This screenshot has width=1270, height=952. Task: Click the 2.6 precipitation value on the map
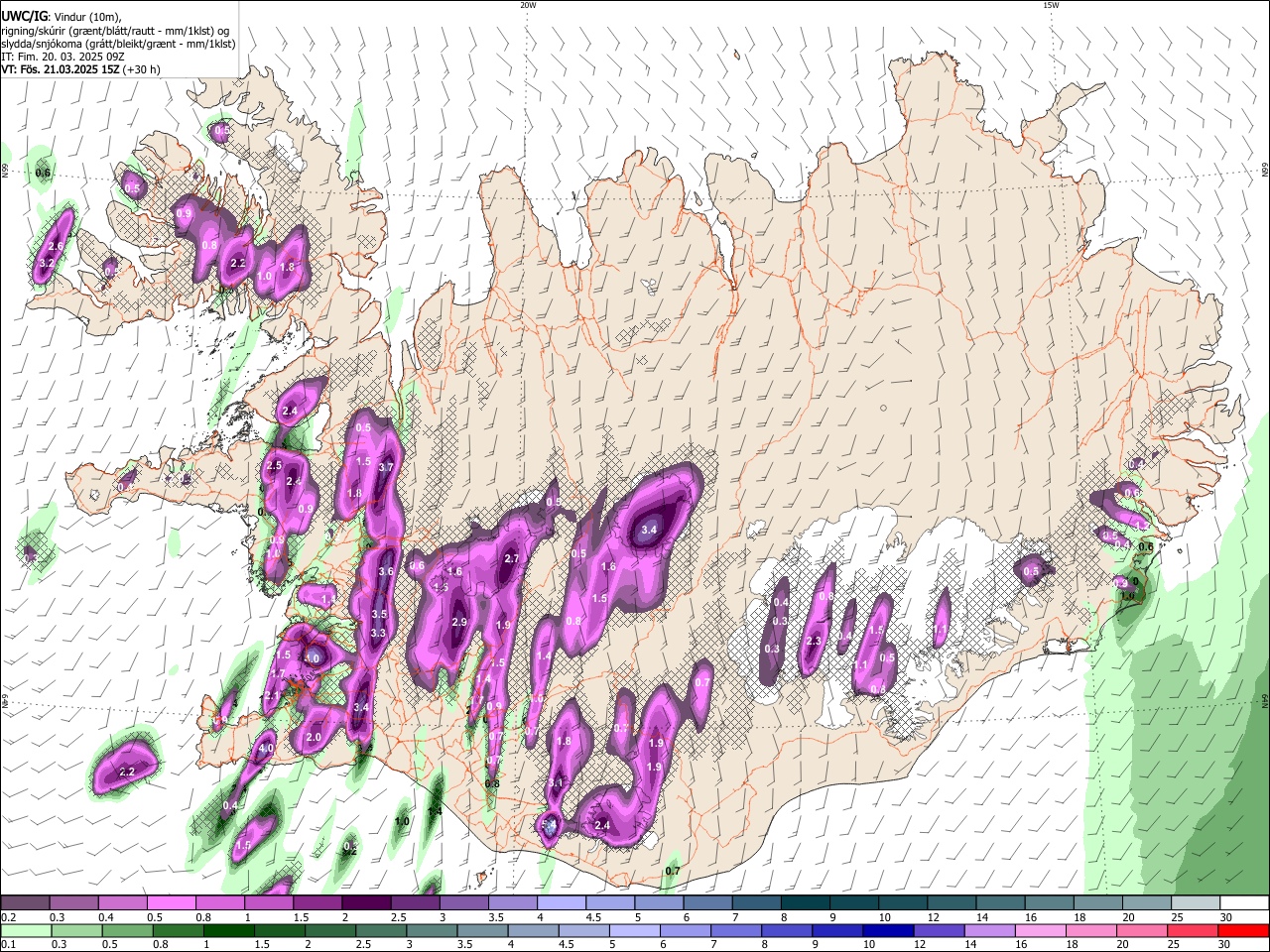56,246
